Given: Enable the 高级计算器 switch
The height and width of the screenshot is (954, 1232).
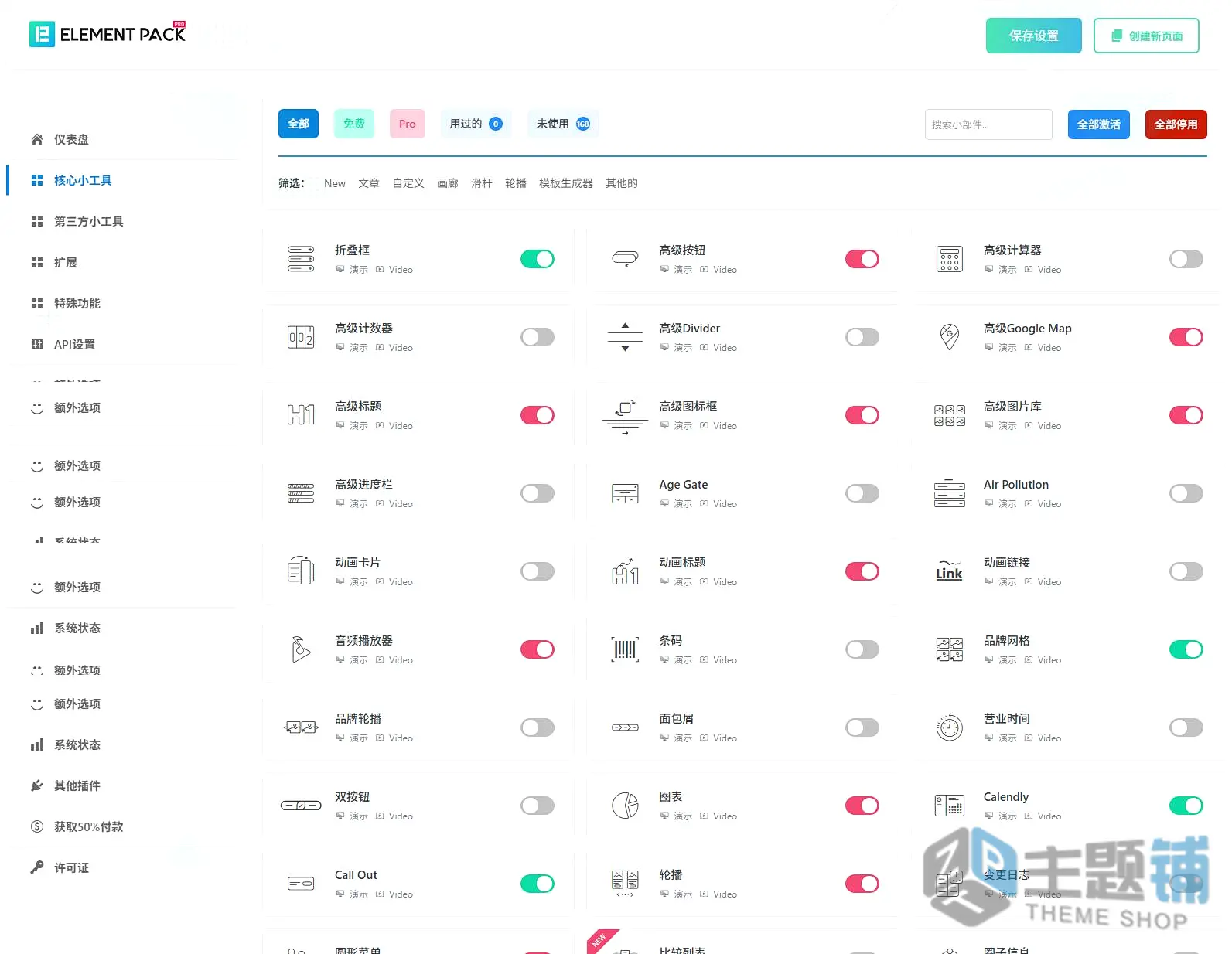Looking at the screenshot, I should [x=1186, y=259].
